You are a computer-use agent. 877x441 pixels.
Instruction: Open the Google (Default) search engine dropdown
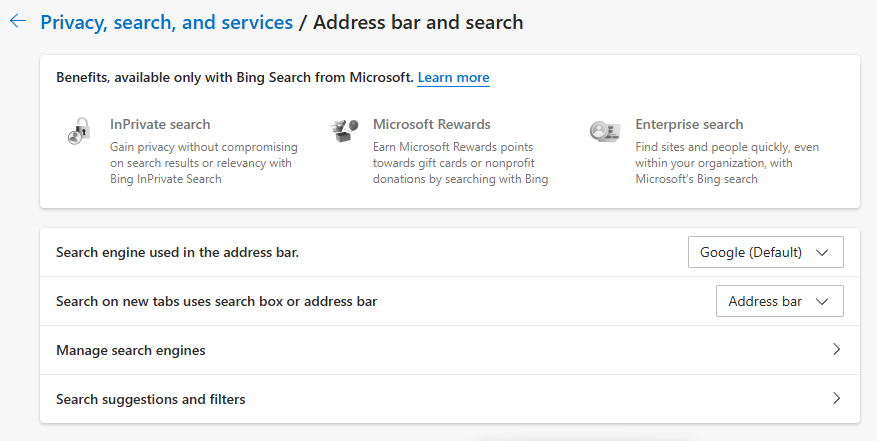[x=766, y=252]
